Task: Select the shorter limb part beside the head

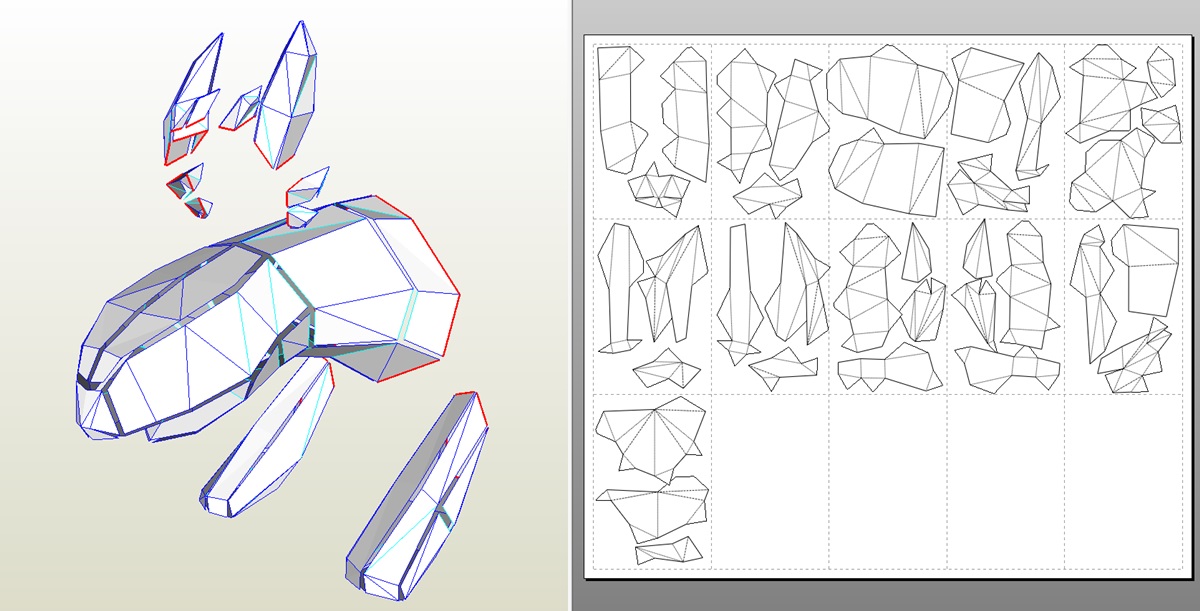Action: (x=268, y=440)
